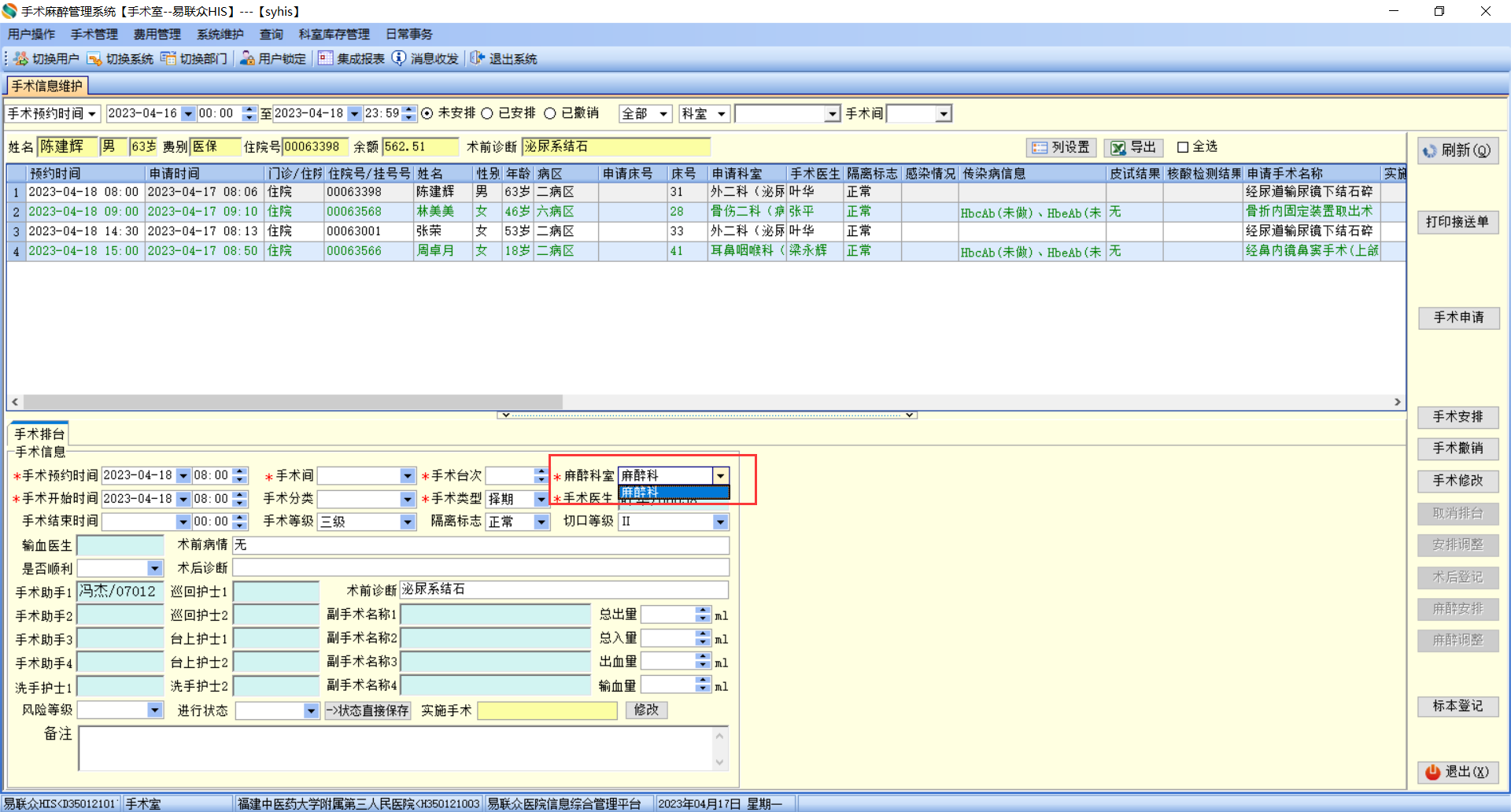Select the 未安排 radio button
The image size is (1511, 812).
point(427,113)
